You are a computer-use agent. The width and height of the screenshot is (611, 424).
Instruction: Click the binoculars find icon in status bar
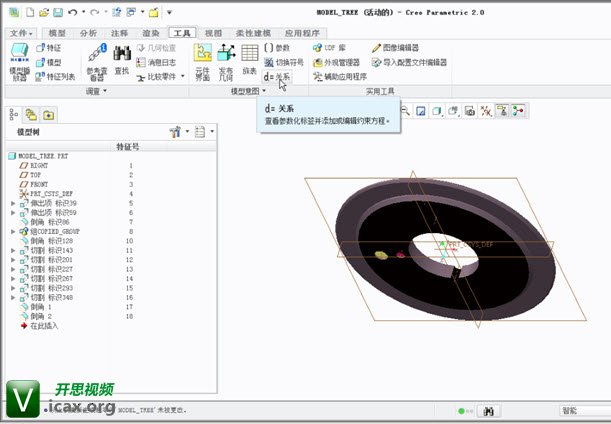[489, 411]
